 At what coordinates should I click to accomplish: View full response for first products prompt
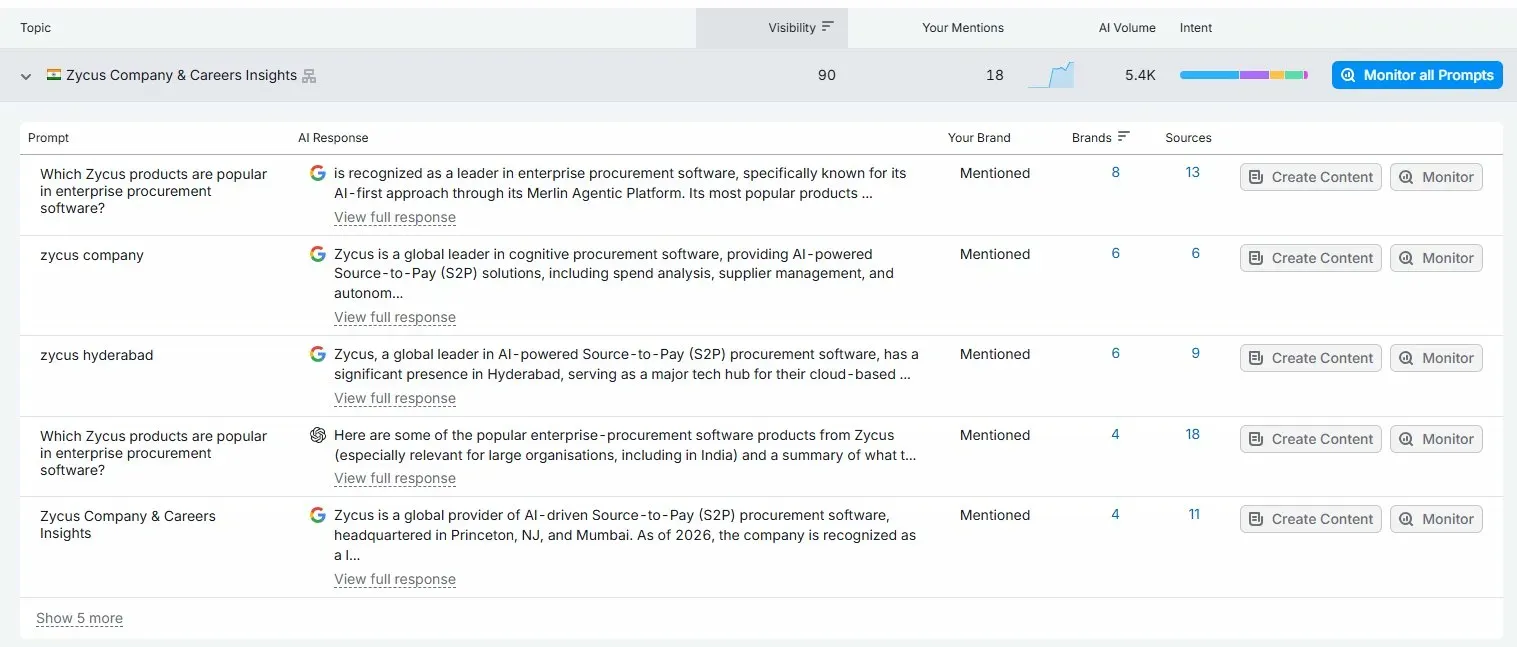click(395, 217)
